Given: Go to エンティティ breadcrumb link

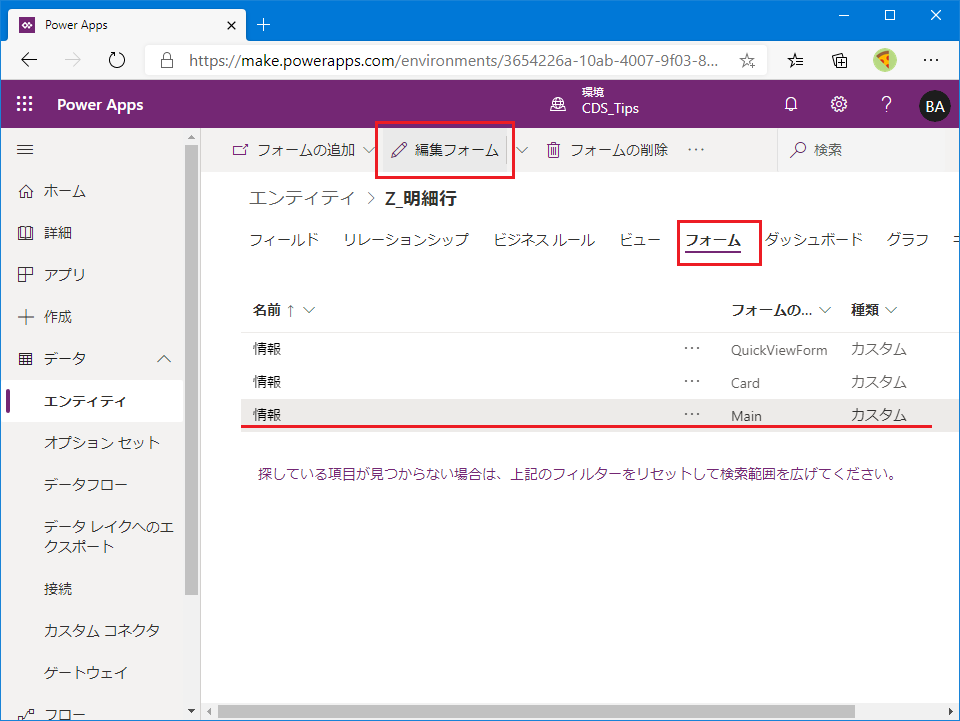Looking at the screenshot, I should coord(302,198).
